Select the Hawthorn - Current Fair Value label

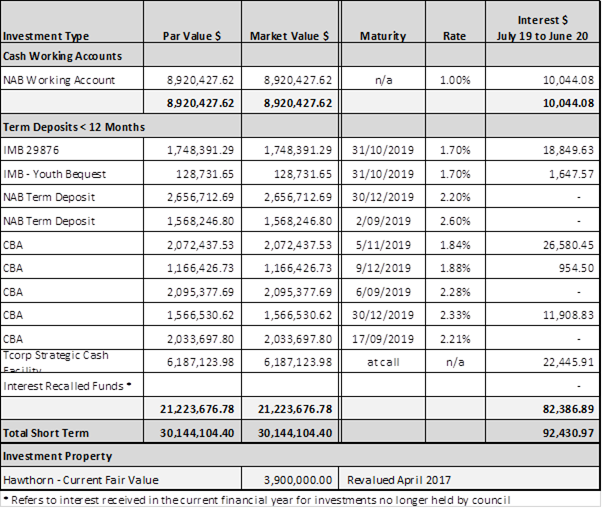80,479
